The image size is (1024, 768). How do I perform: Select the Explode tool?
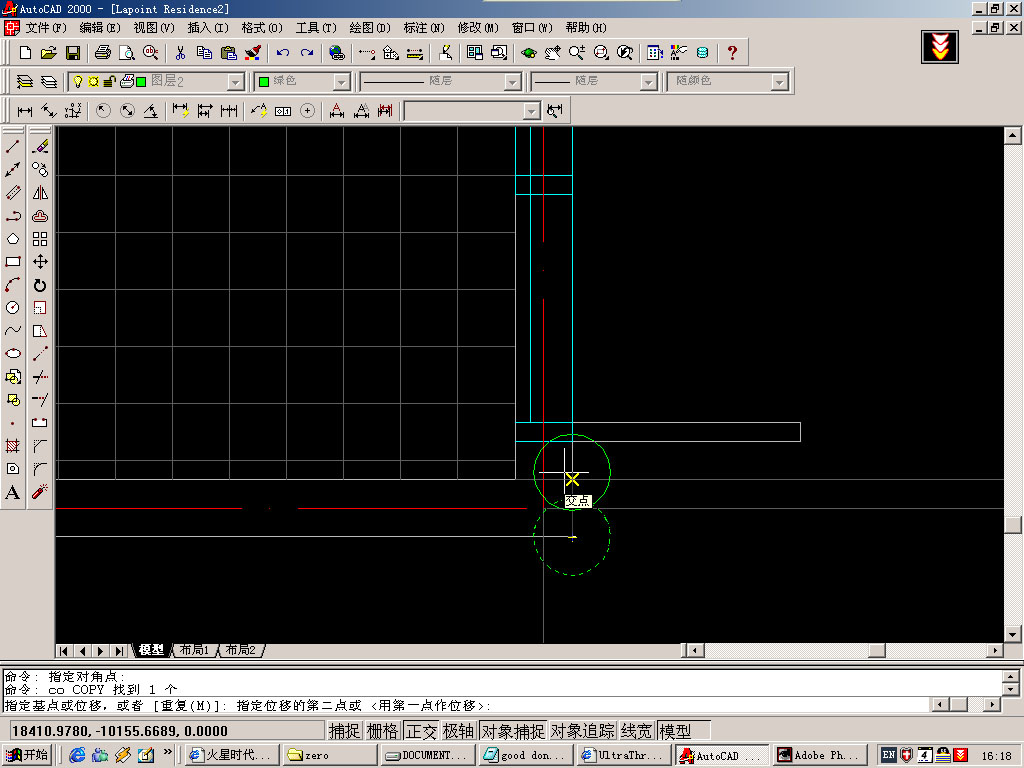(40, 492)
